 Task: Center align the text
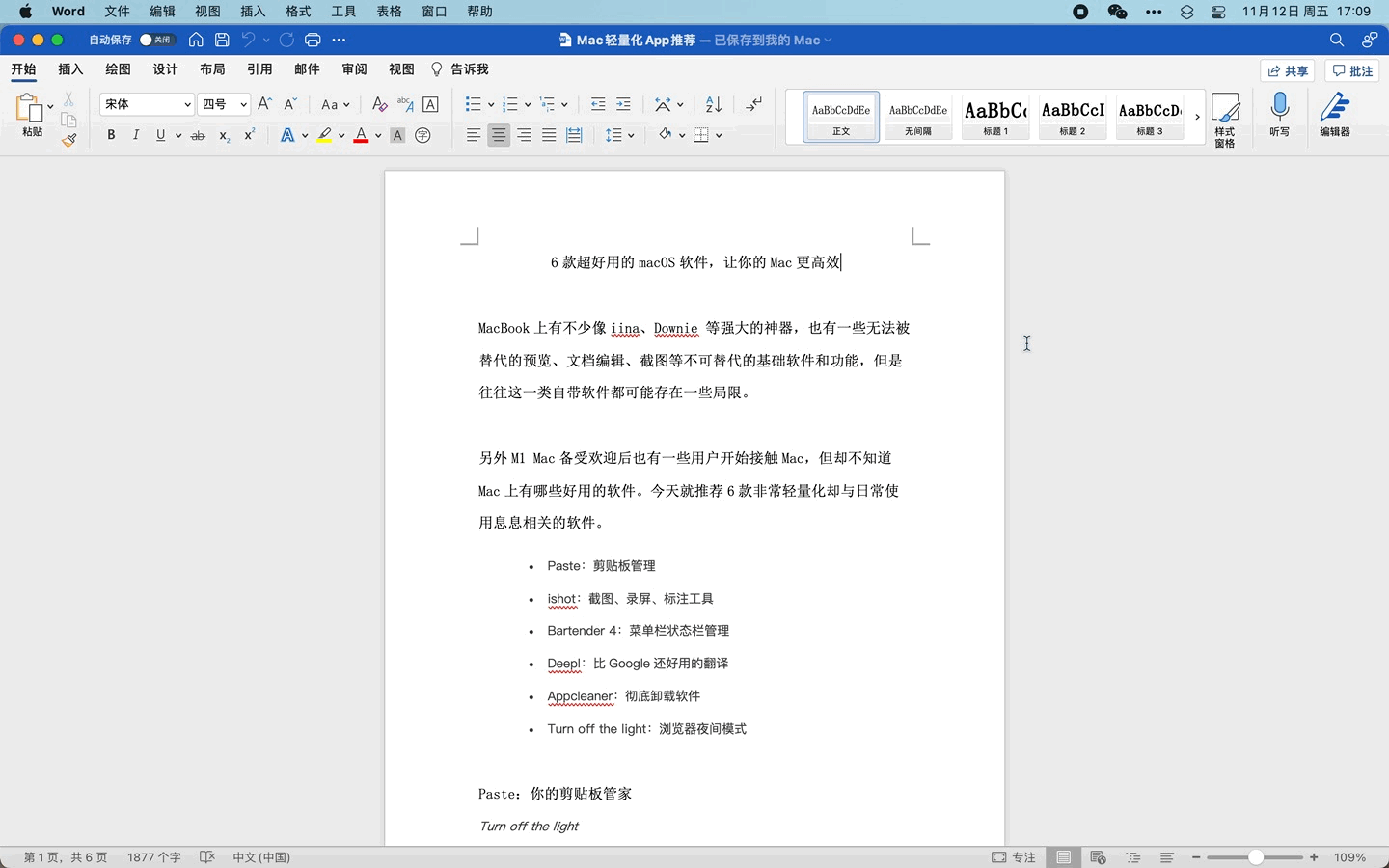point(499,135)
